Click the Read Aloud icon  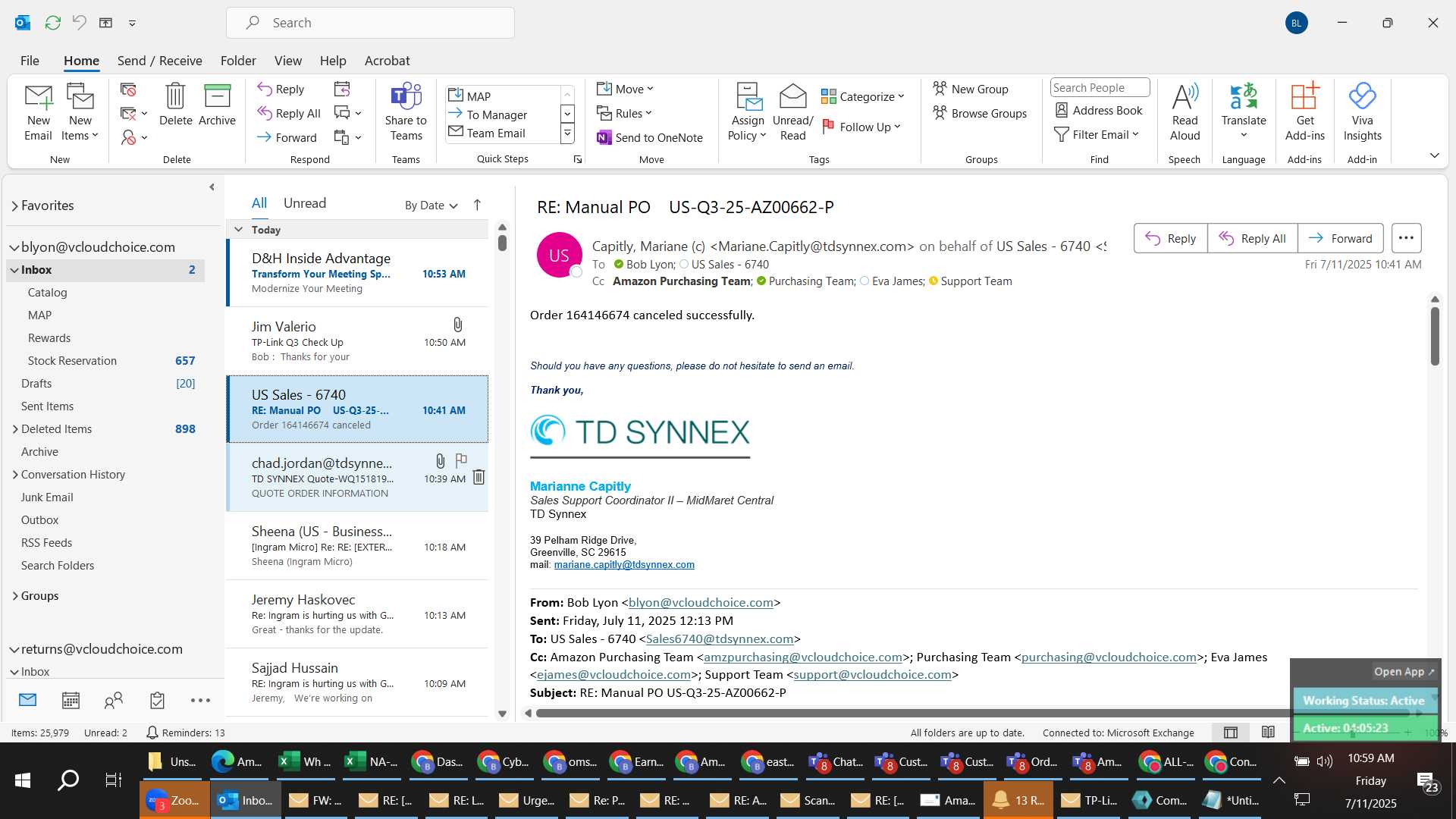(1185, 112)
